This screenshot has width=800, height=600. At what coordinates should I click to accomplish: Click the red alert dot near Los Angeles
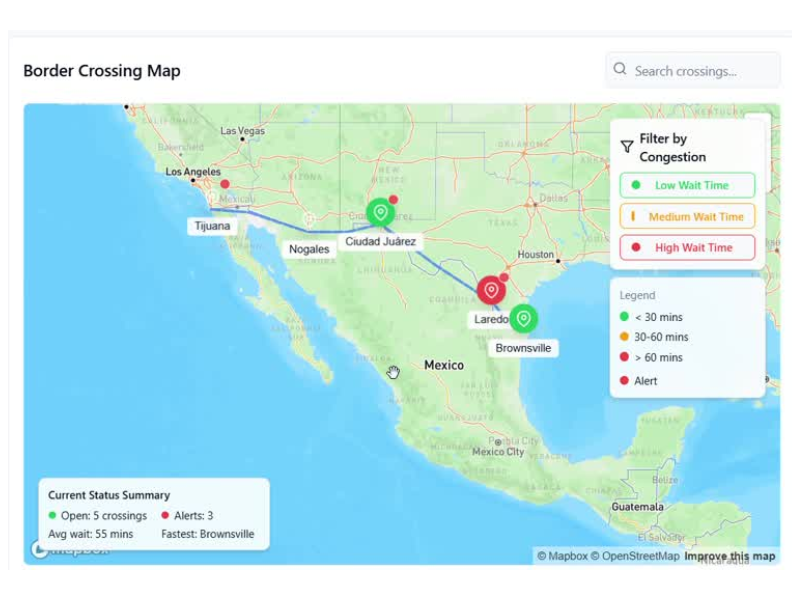point(224,184)
